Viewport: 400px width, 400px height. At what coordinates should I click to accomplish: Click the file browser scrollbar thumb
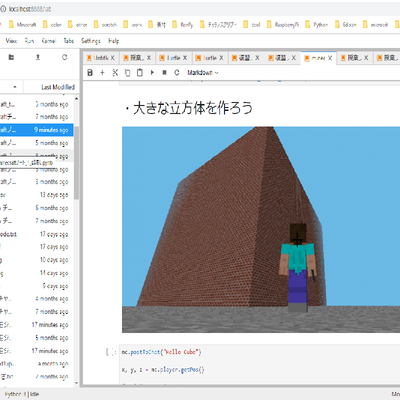(76, 163)
